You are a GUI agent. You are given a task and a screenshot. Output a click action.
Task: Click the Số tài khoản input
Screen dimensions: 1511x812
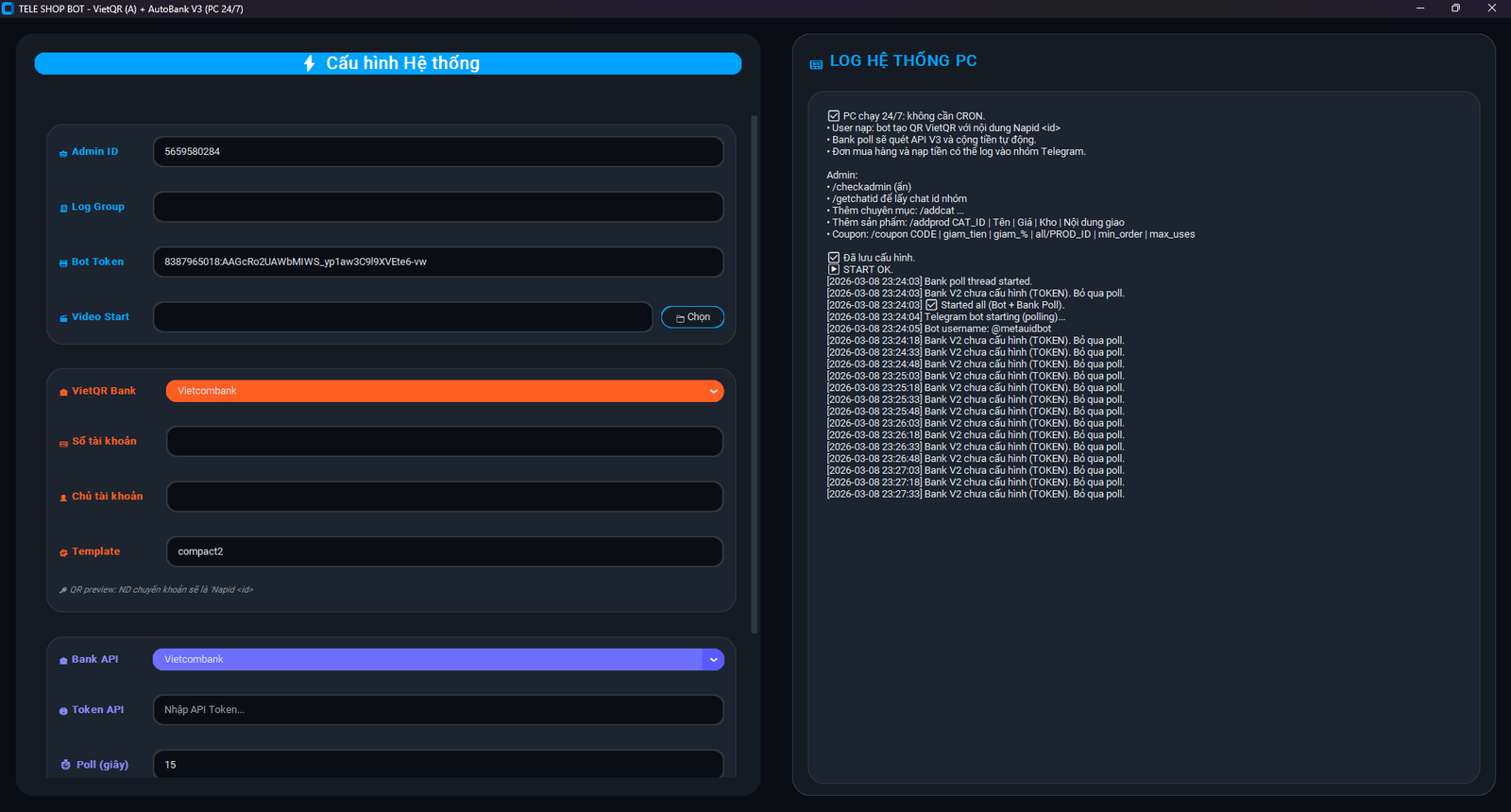pos(444,441)
